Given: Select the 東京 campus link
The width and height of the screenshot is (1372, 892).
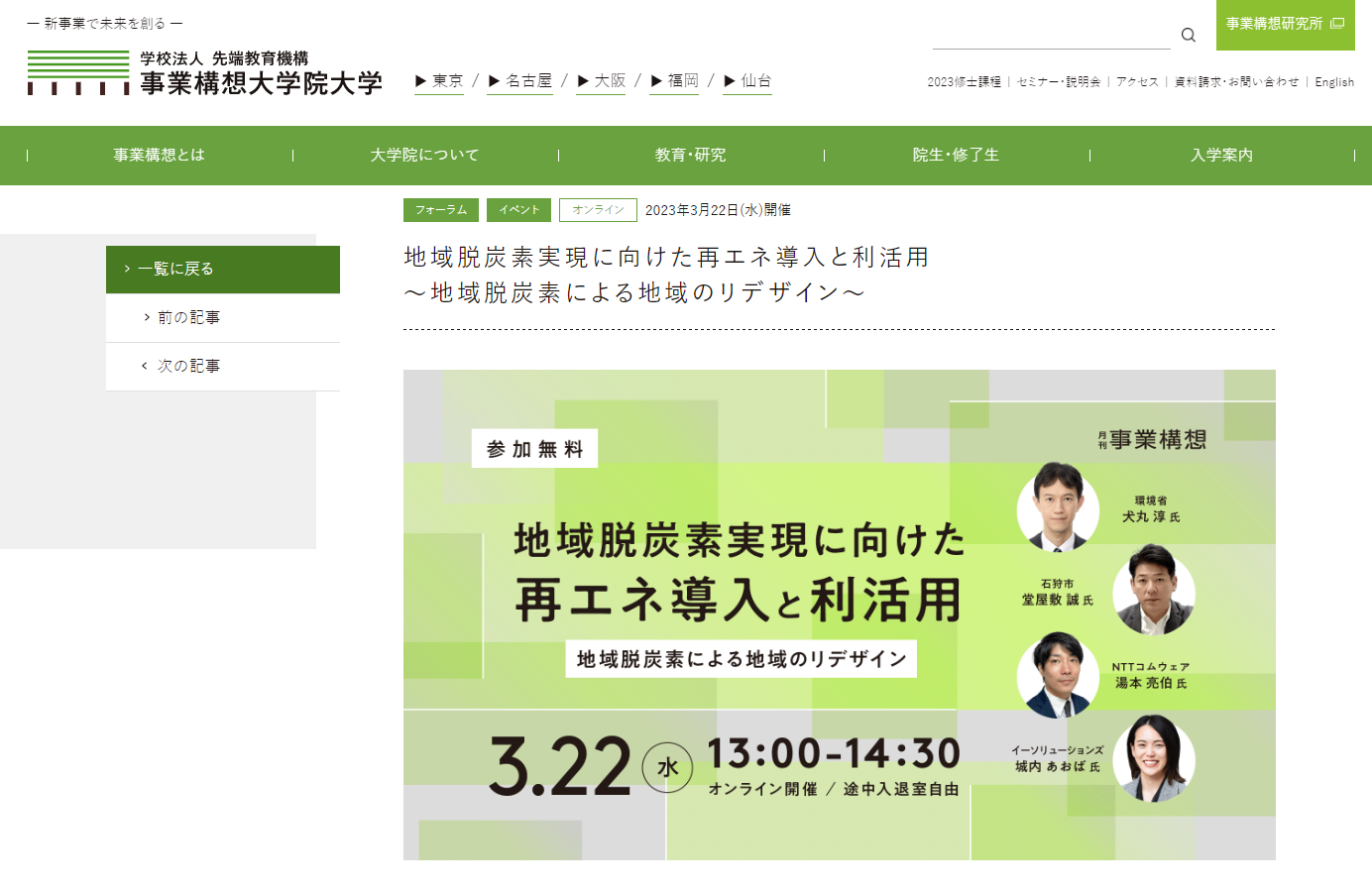Looking at the screenshot, I should click(x=439, y=81).
